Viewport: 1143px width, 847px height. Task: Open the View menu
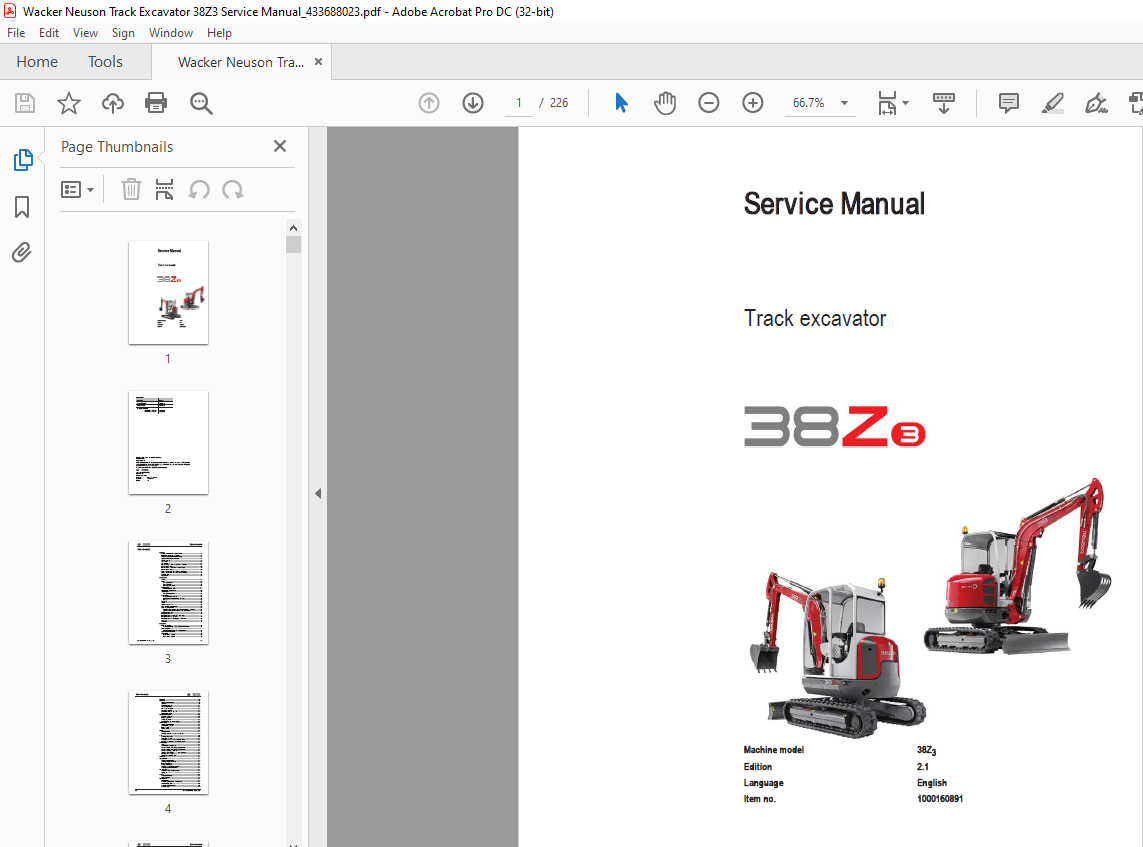pyautogui.click(x=85, y=33)
